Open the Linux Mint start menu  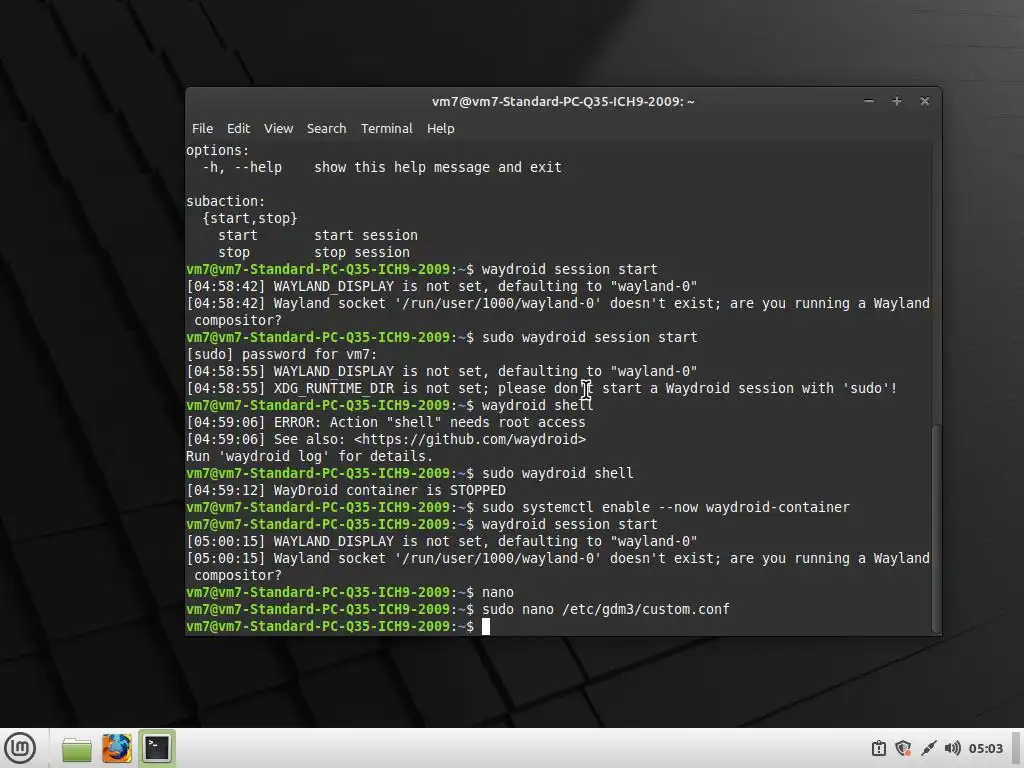coord(20,748)
